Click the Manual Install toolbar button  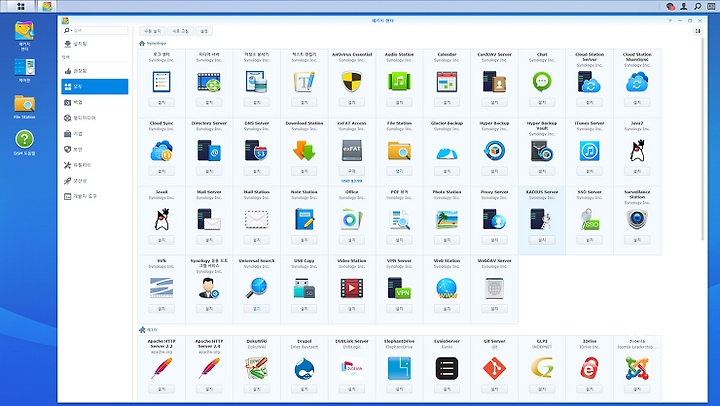tap(152, 31)
